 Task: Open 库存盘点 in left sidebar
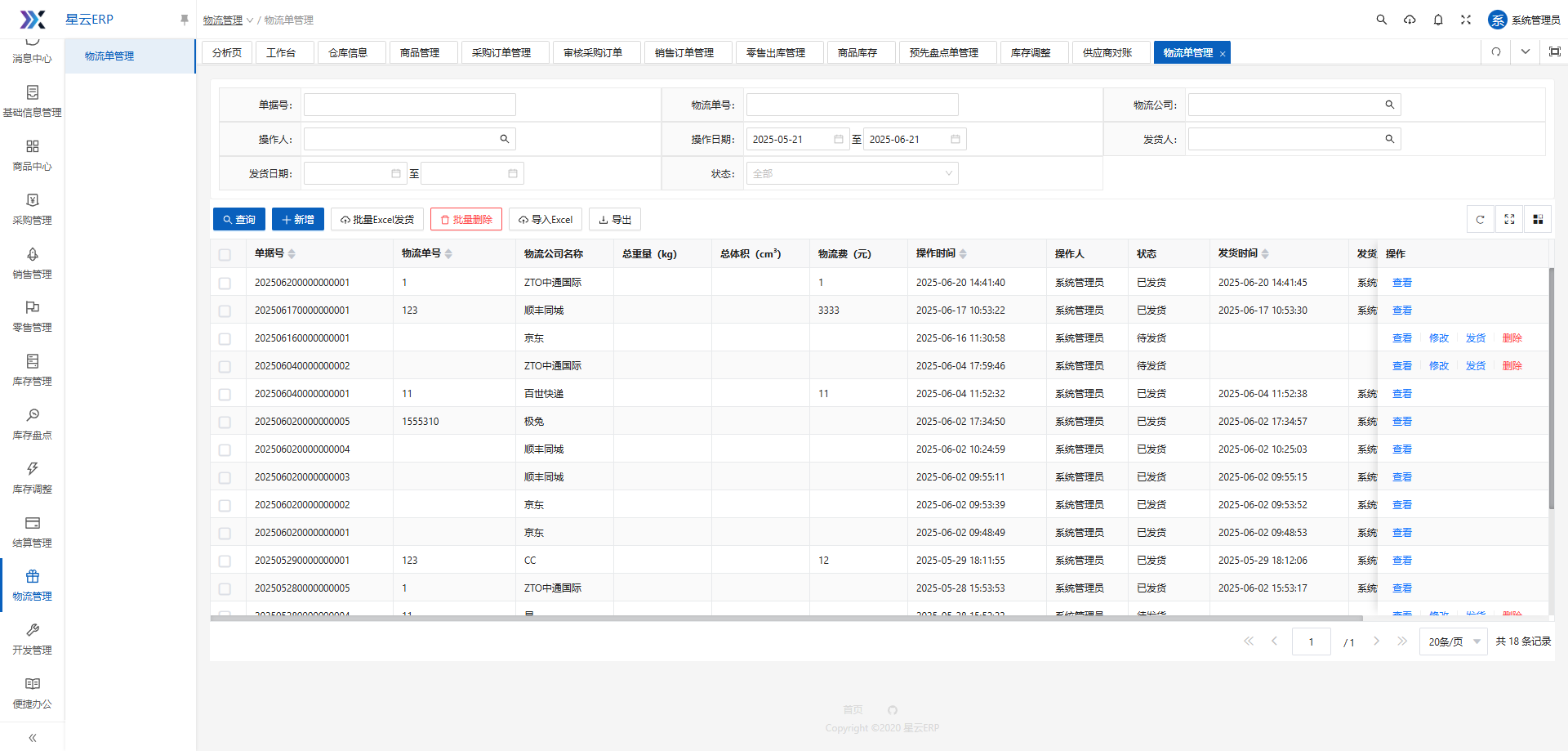[33, 423]
